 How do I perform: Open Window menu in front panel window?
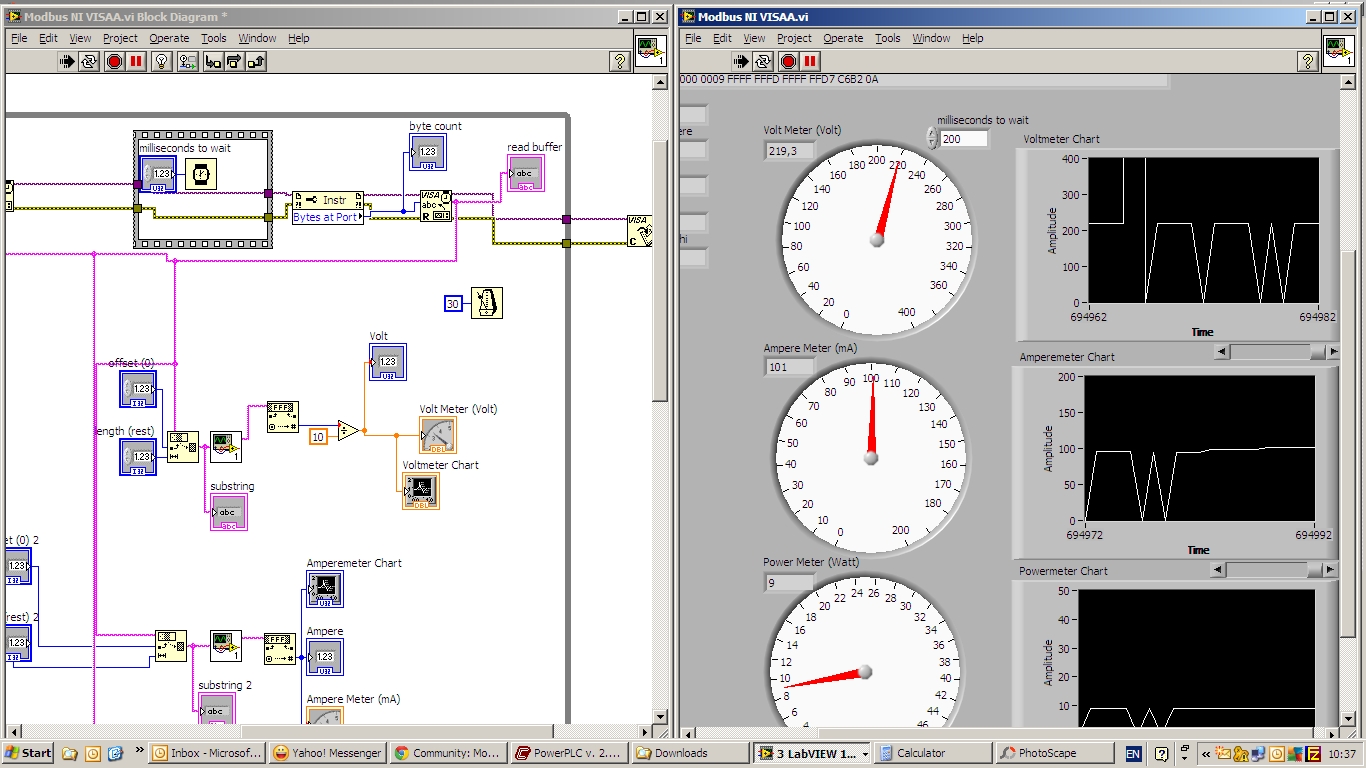coord(931,38)
